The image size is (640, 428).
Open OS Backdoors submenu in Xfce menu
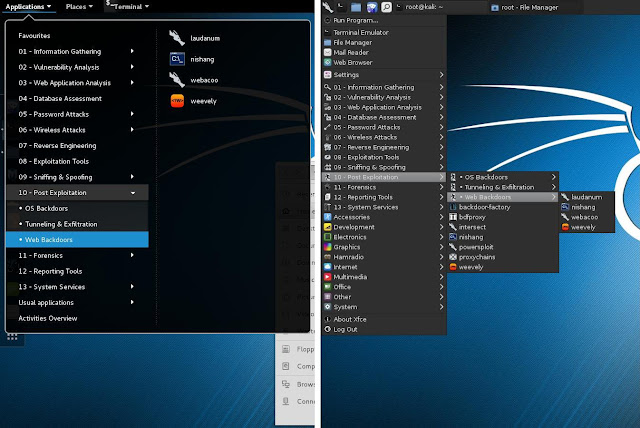click(x=502, y=177)
